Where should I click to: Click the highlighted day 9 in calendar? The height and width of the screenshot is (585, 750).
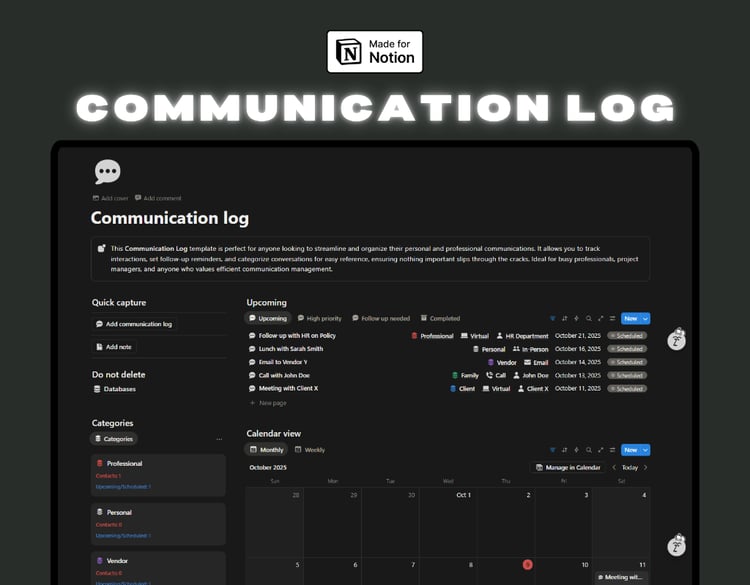click(528, 565)
